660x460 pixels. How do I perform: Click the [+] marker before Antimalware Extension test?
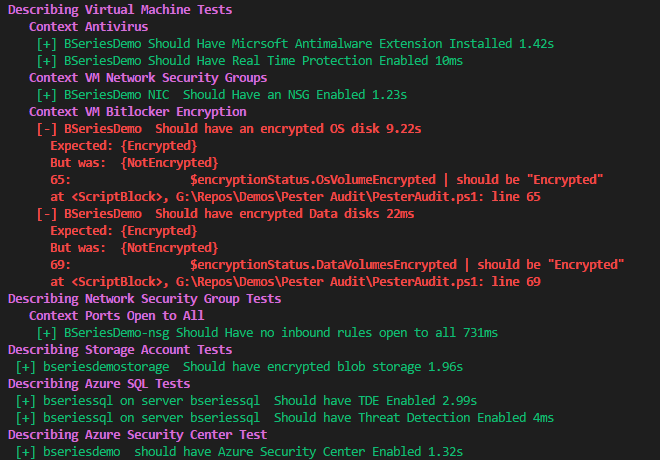click(x=47, y=44)
